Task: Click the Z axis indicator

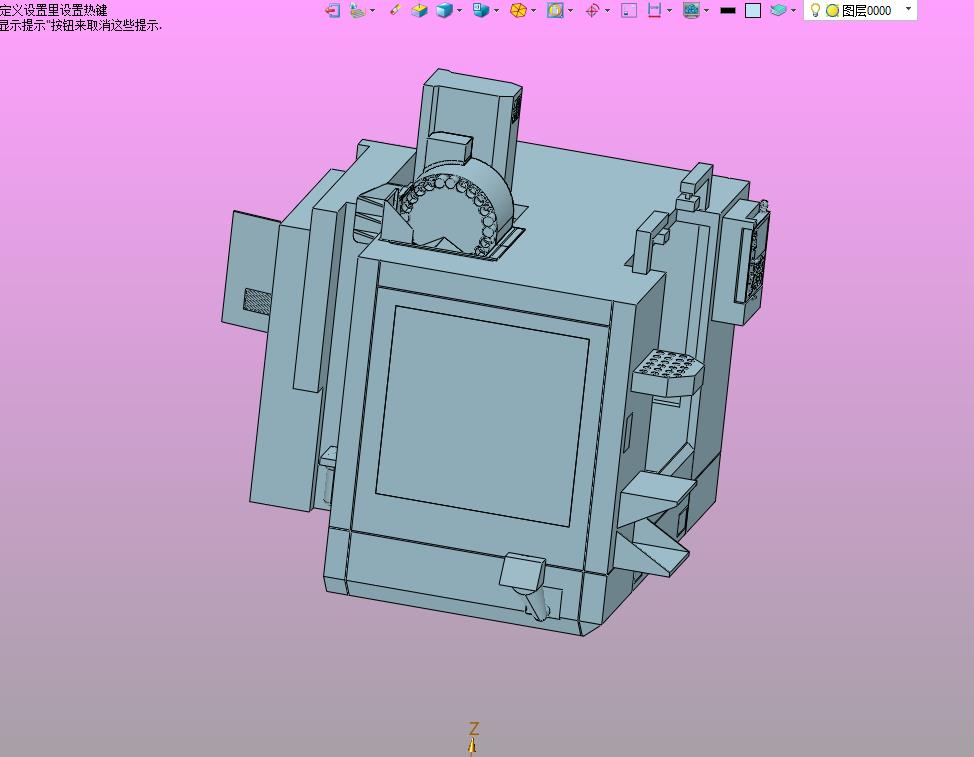Action: [x=473, y=738]
